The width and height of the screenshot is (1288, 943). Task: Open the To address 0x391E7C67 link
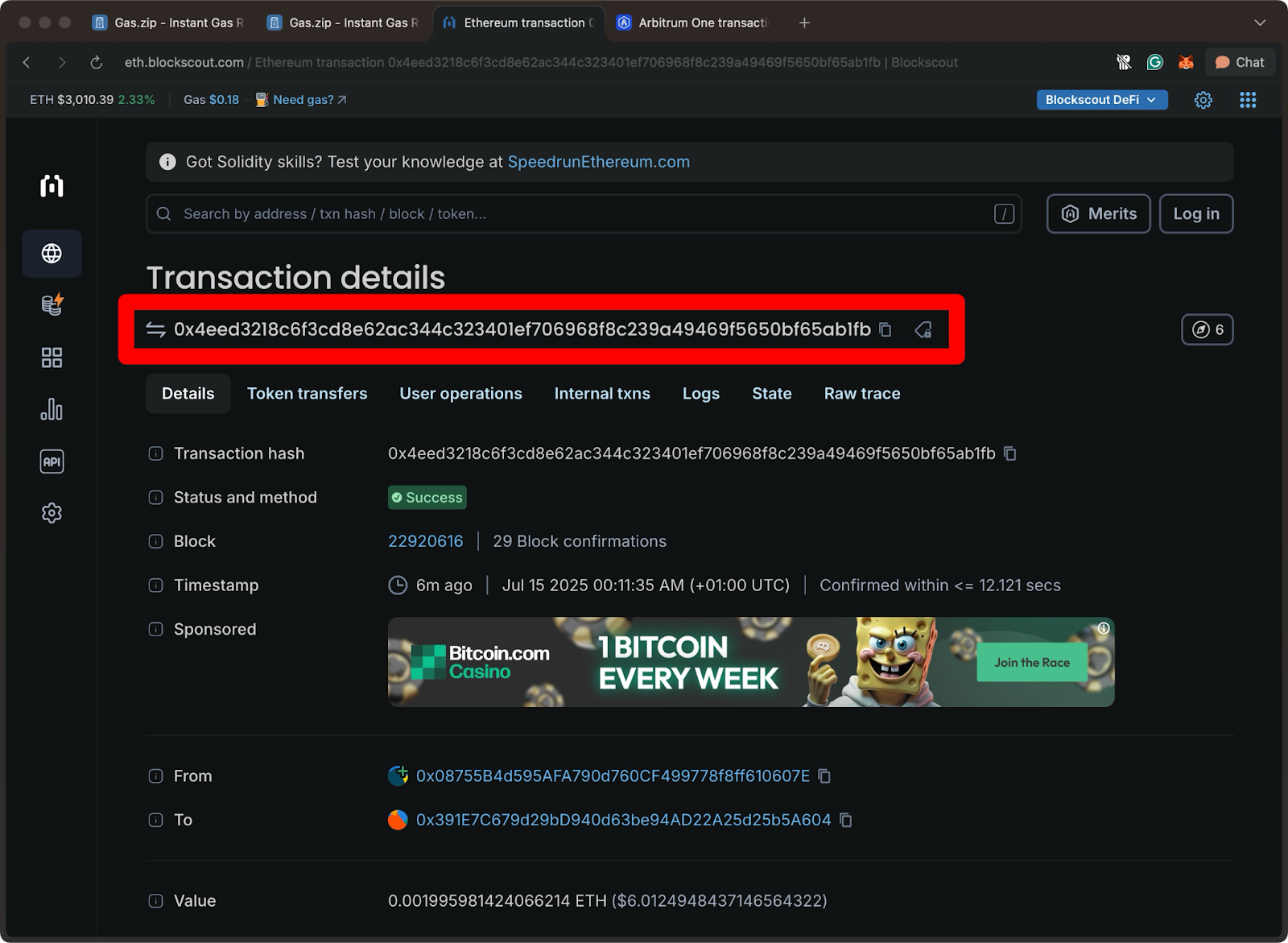623,820
